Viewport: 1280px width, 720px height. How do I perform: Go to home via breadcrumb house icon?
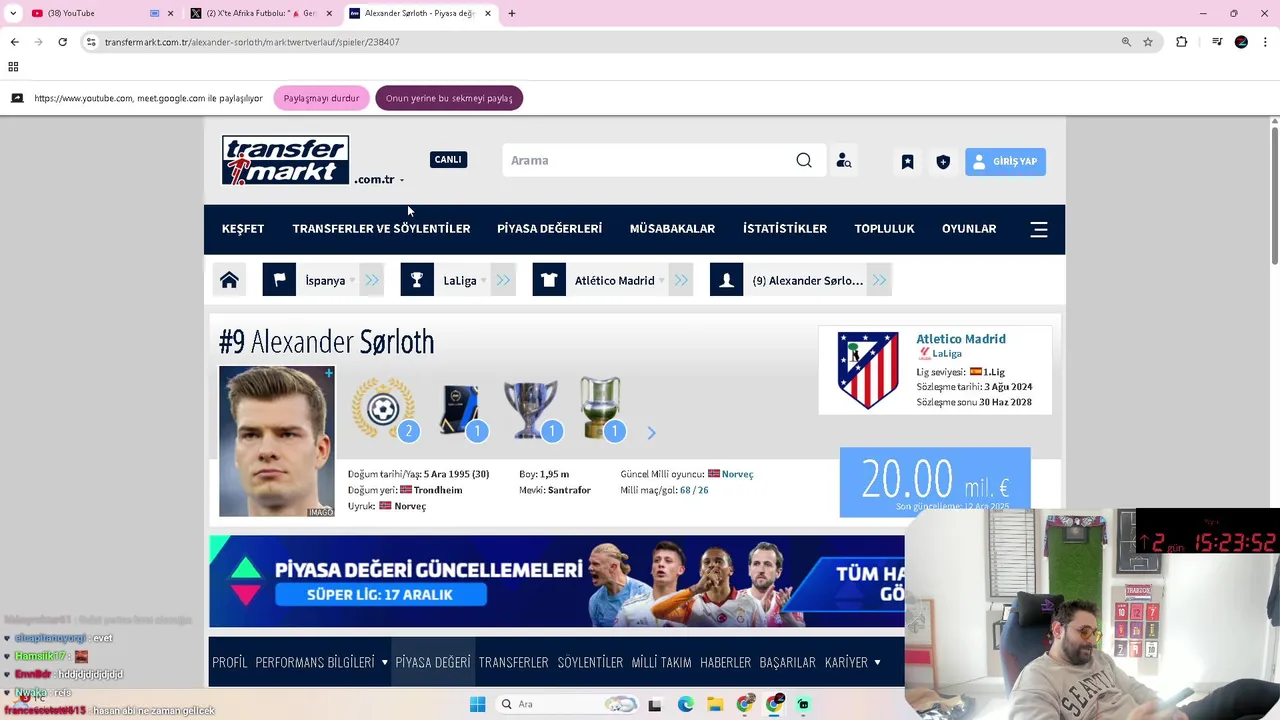(x=229, y=280)
